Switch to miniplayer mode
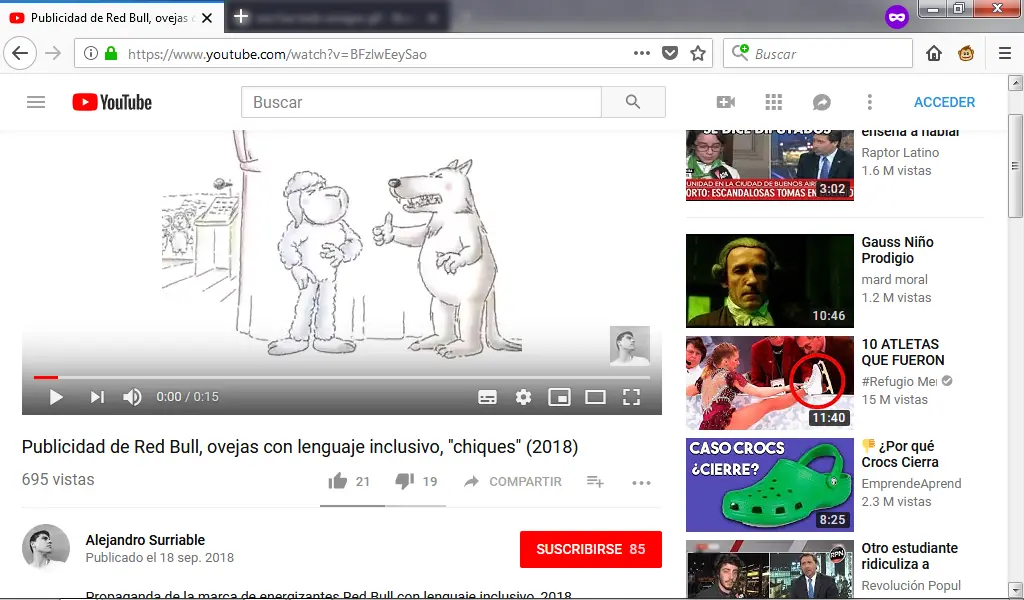1024x600 pixels. click(x=559, y=397)
